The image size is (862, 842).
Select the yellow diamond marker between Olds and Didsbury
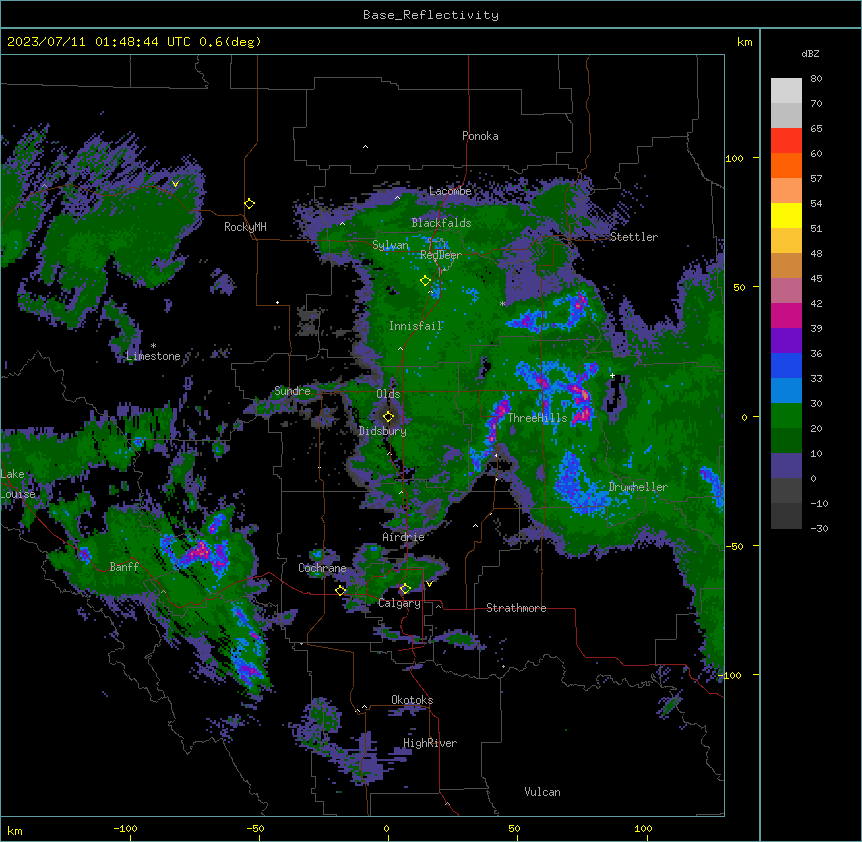click(x=388, y=417)
